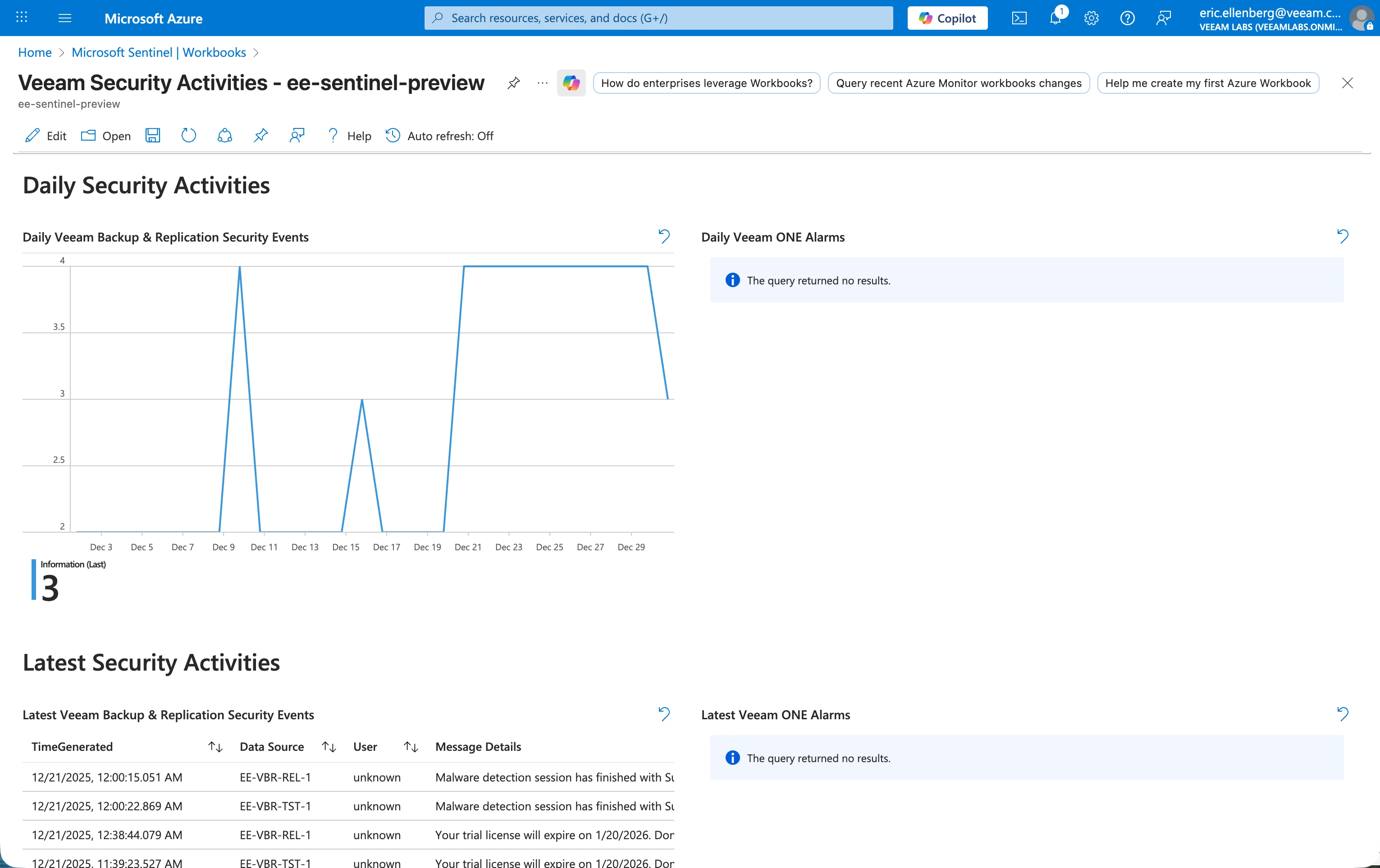This screenshot has height=868, width=1380.
Task: Click the Refresh icon in workbook toolbar
Action: (188, 136)
